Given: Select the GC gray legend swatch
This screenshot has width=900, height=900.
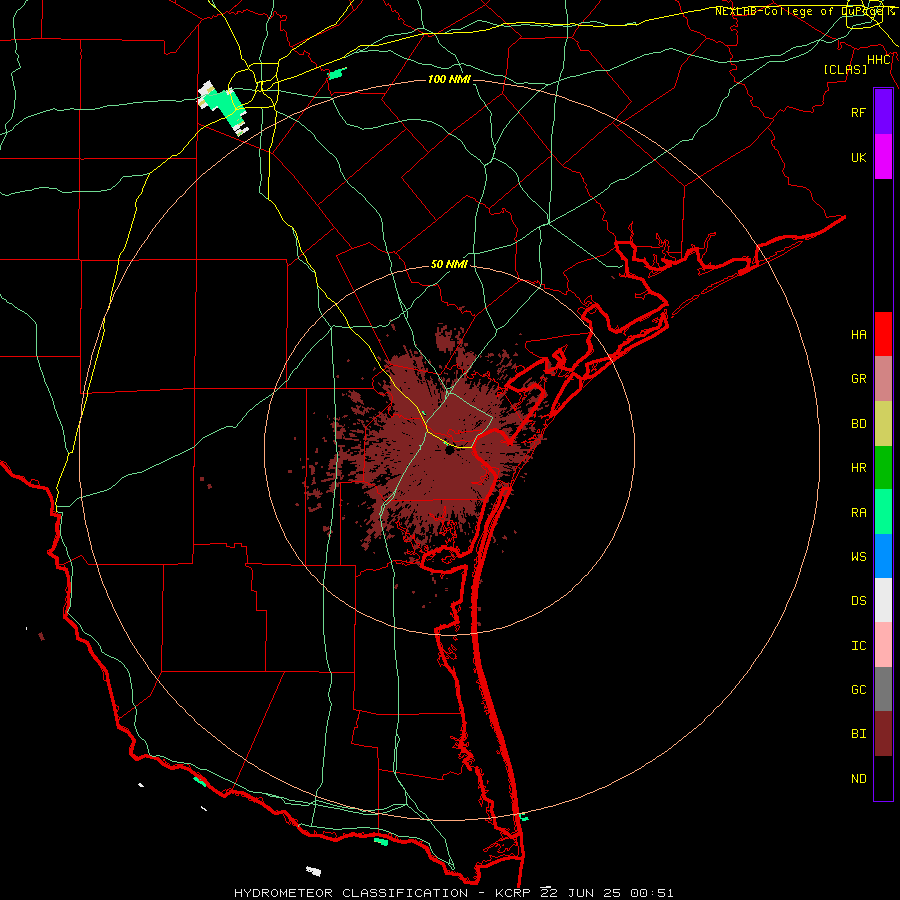Looking at the screenshot, I should (883, 689).
